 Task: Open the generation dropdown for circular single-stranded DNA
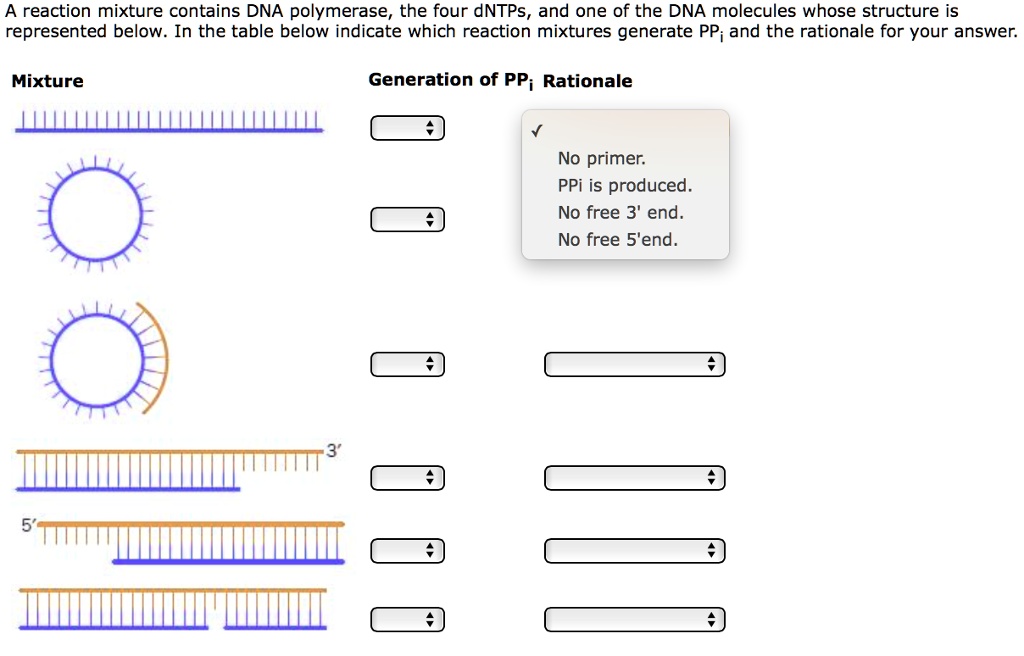click(x=407, y=219)
